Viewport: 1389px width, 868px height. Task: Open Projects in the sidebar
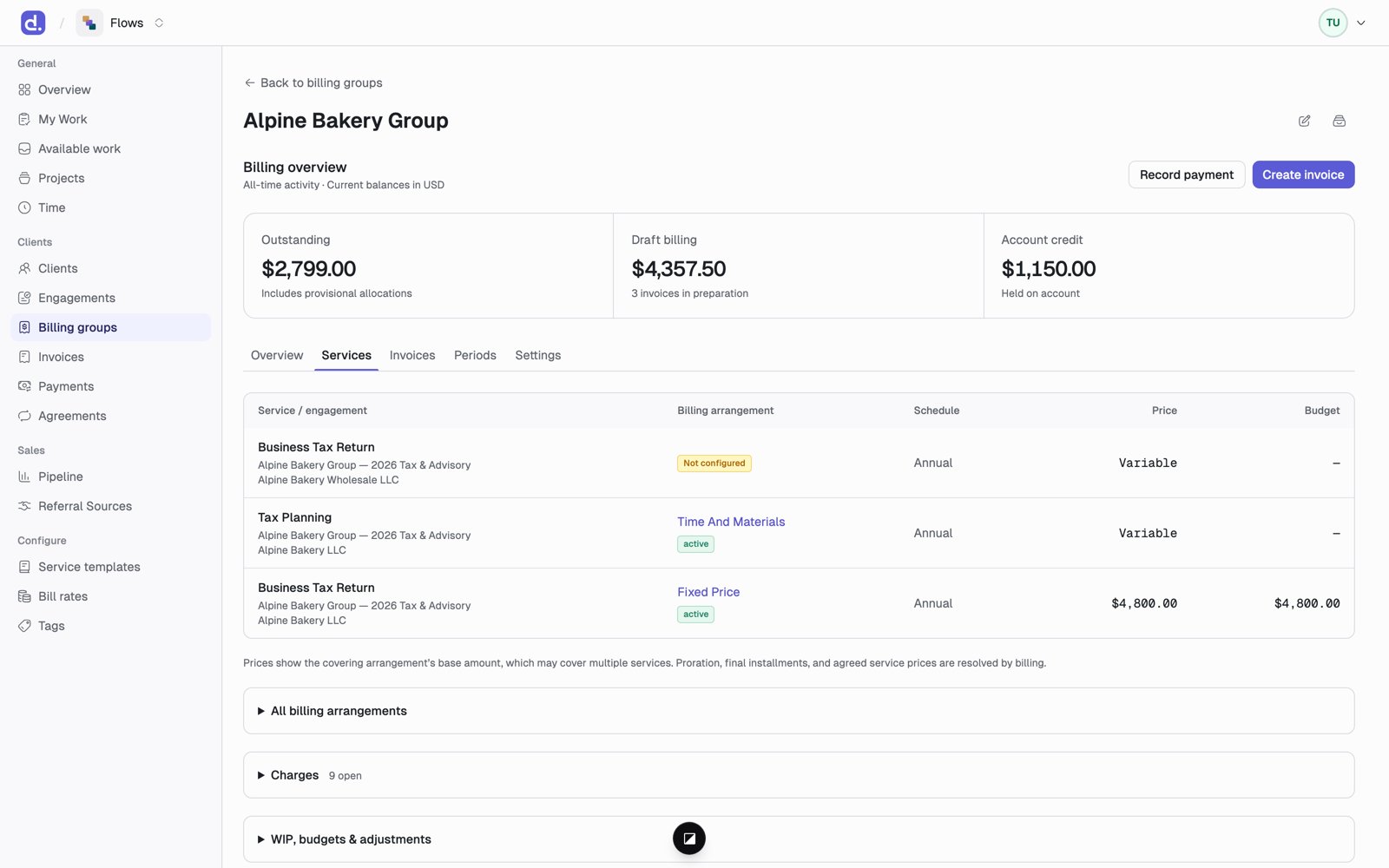[x=110, y=178]
